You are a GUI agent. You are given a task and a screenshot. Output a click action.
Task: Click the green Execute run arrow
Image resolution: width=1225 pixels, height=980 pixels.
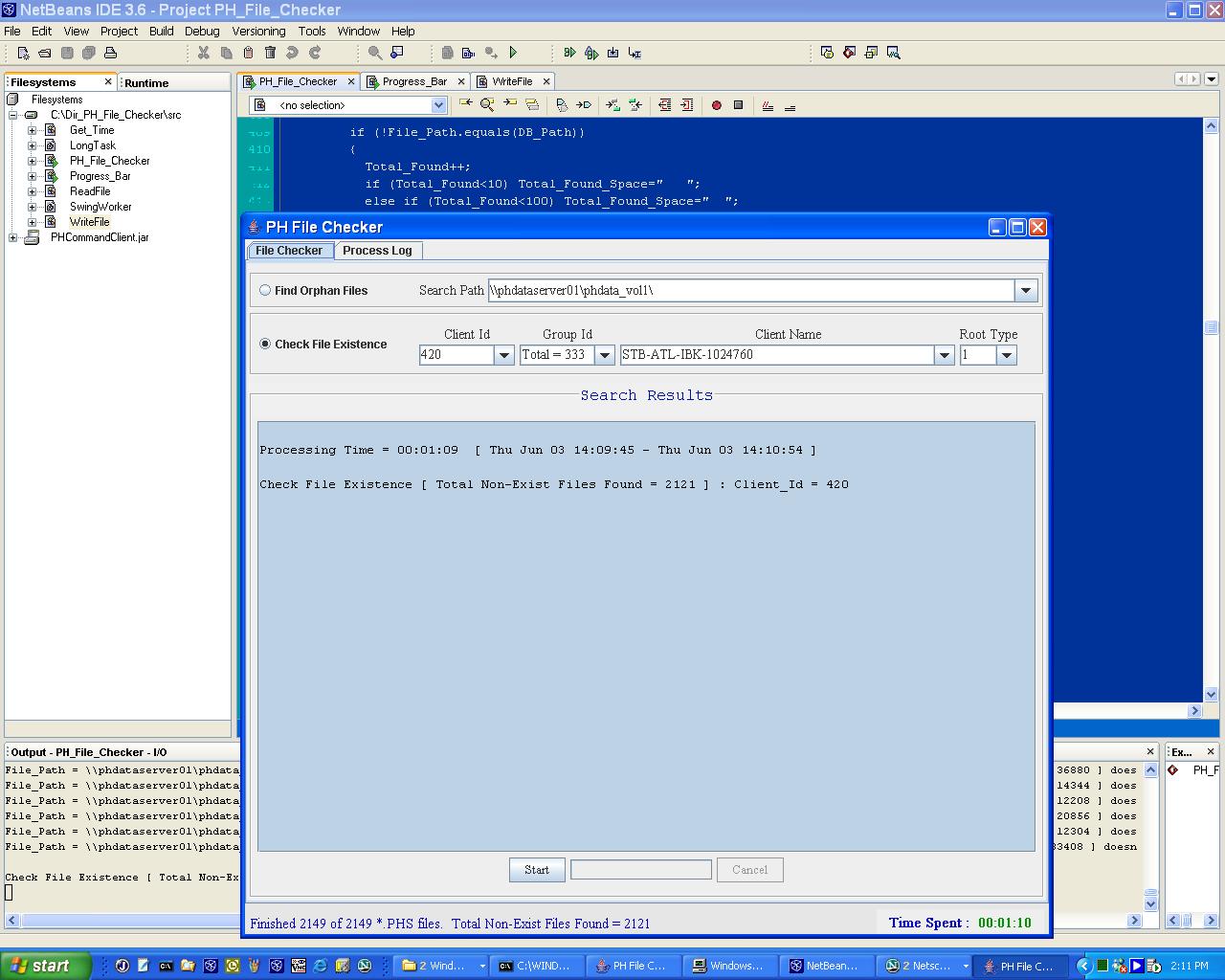513,53
